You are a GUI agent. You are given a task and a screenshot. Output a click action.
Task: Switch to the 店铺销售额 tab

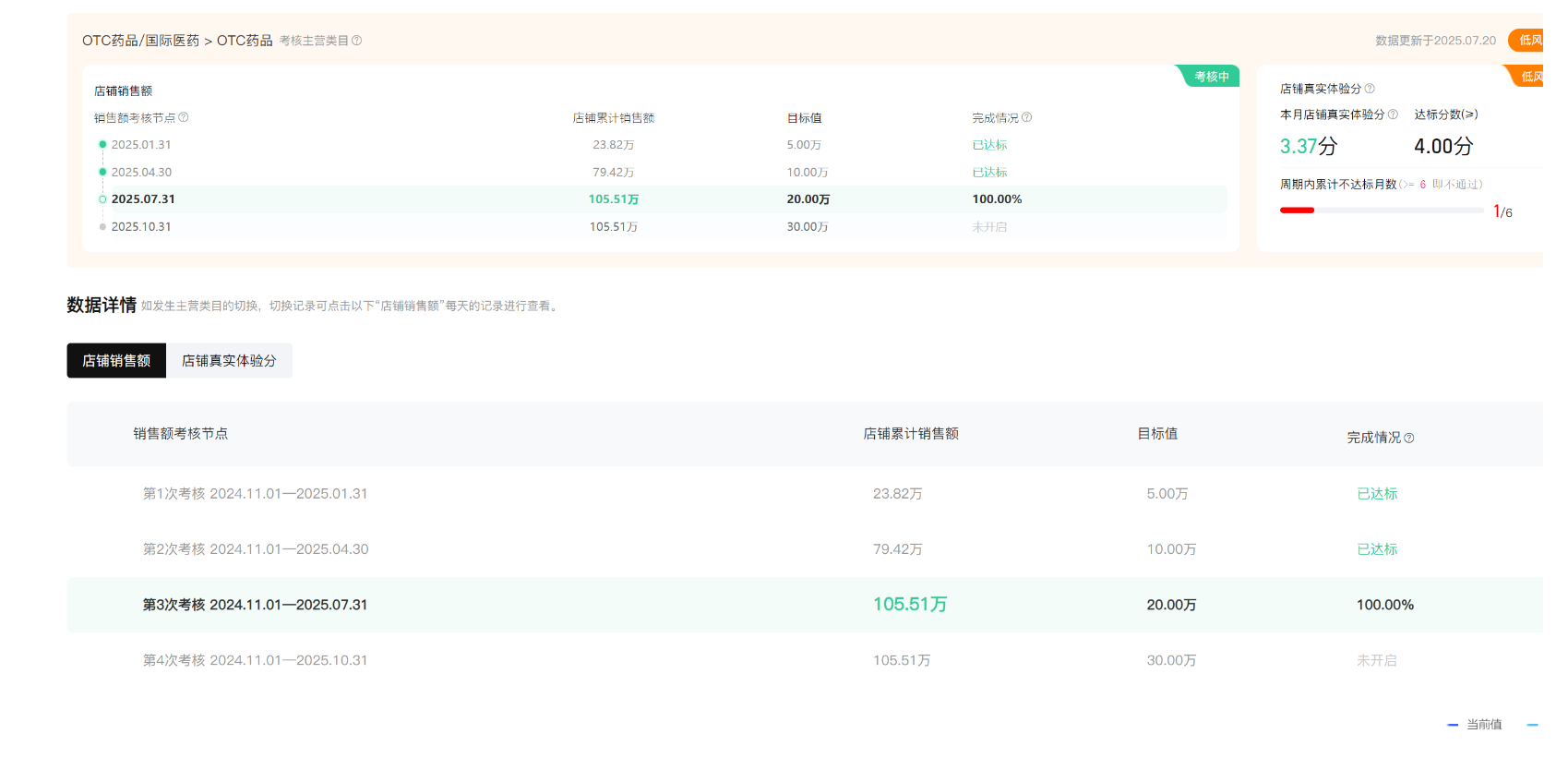[x=116, y=361]
